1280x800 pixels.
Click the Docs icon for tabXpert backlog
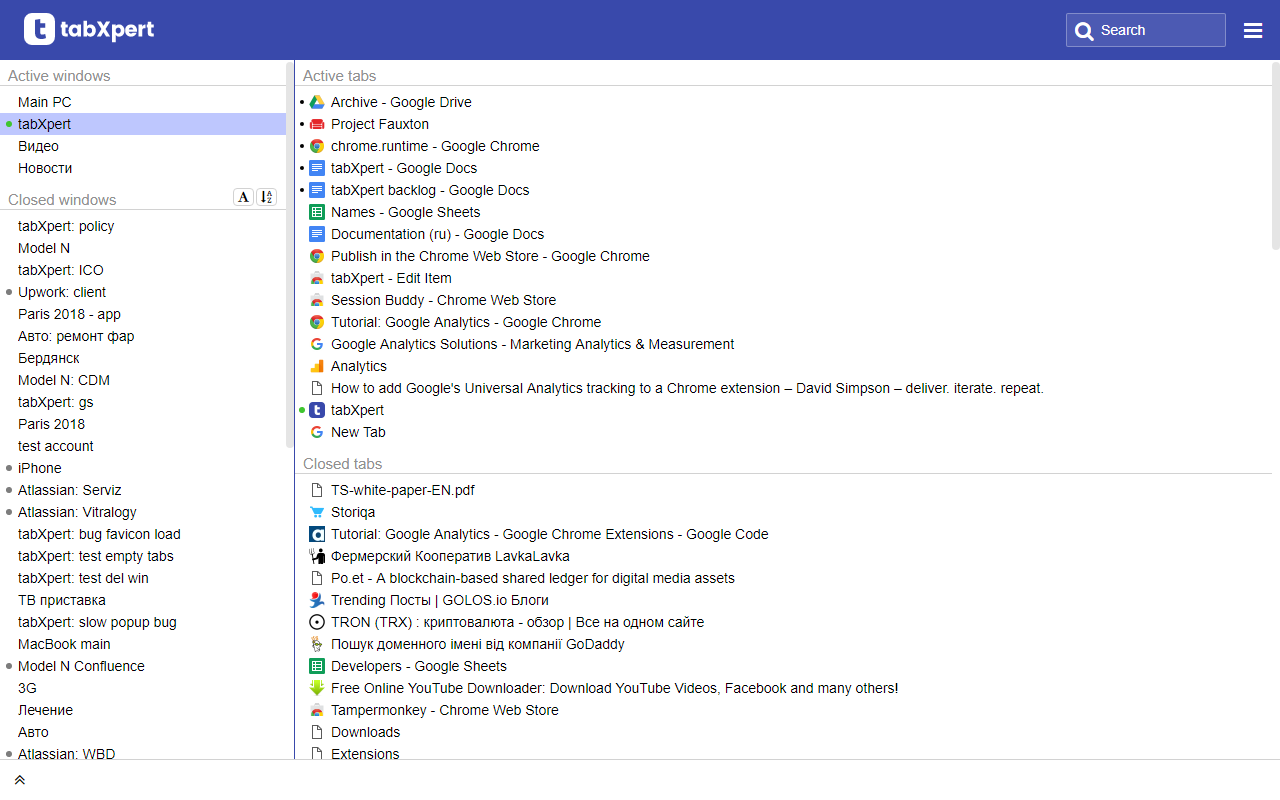[x=317, y=190]
